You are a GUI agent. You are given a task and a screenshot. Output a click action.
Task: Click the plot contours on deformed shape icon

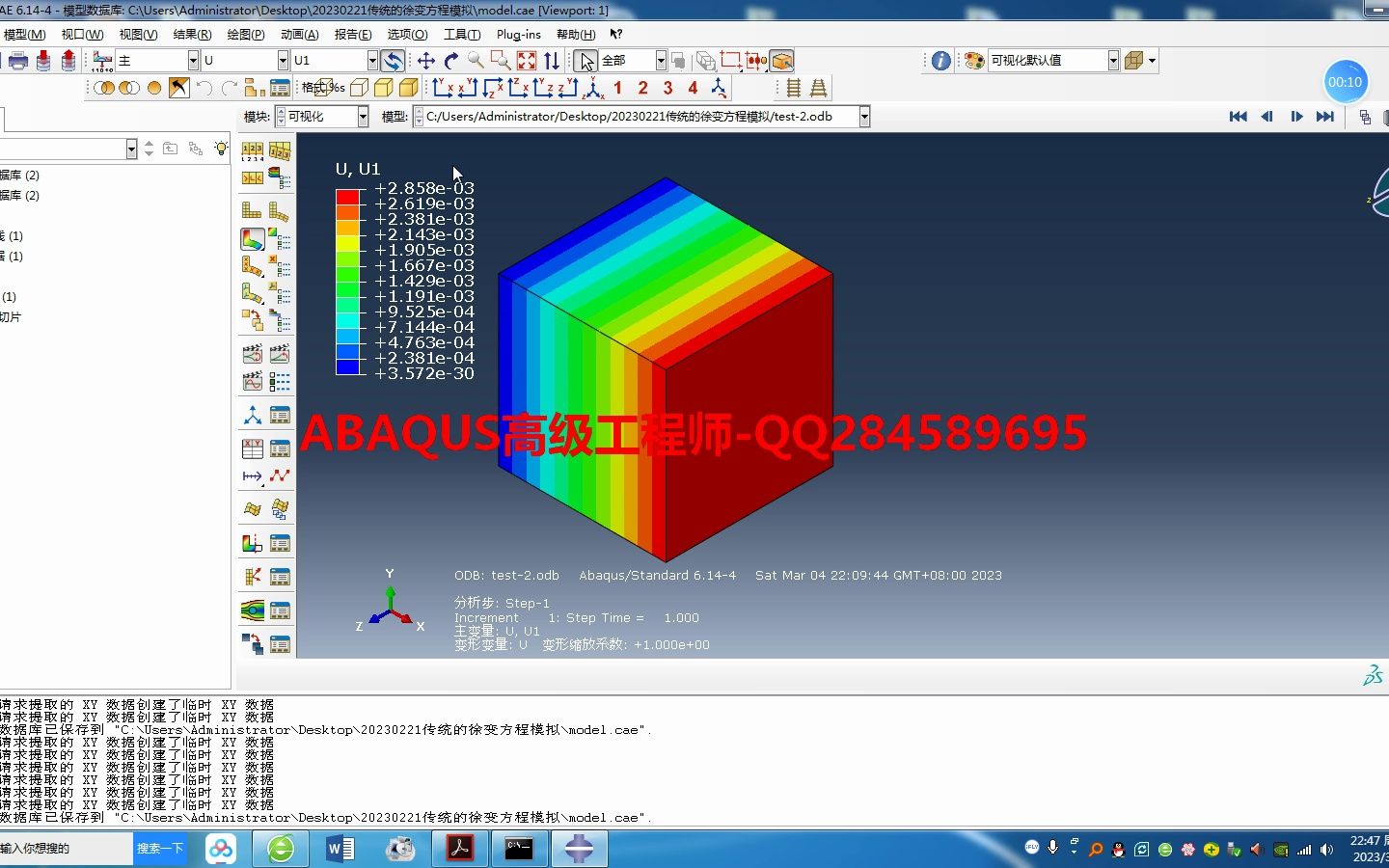tap(252, 238)
